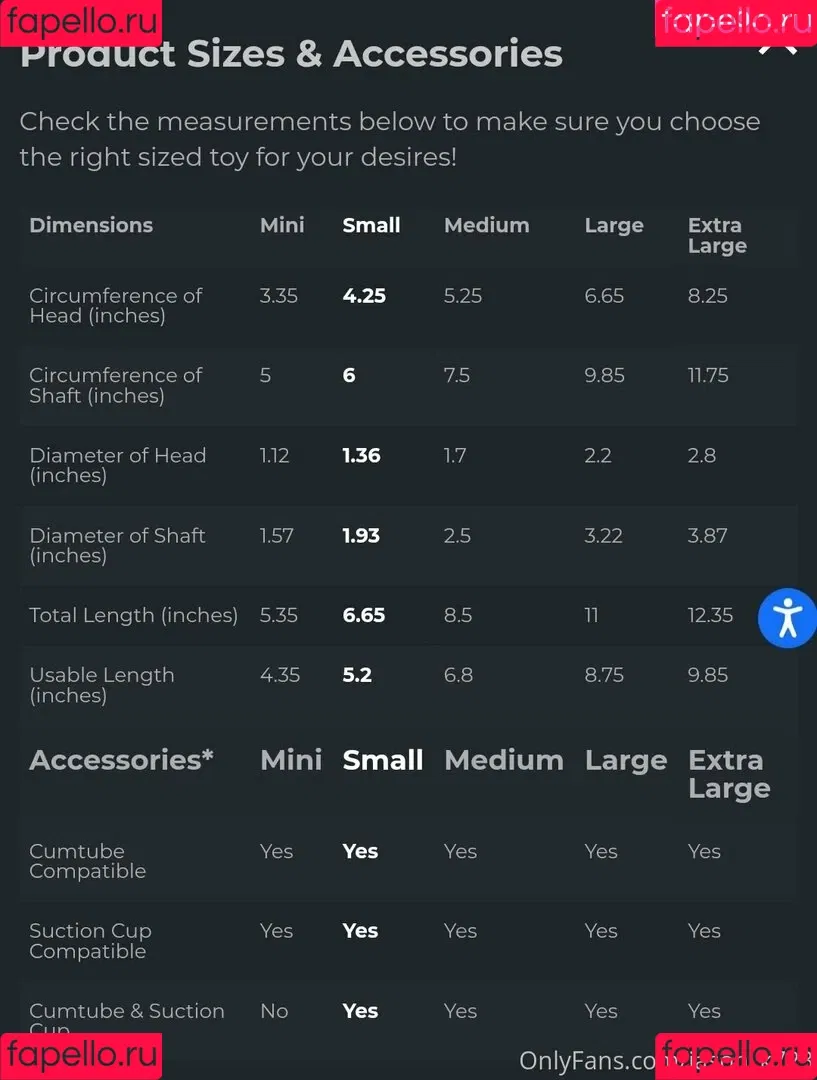Click the Small header in the Accessories section
This screenshot has height=1080, width=817.
(x=383, y=760)
